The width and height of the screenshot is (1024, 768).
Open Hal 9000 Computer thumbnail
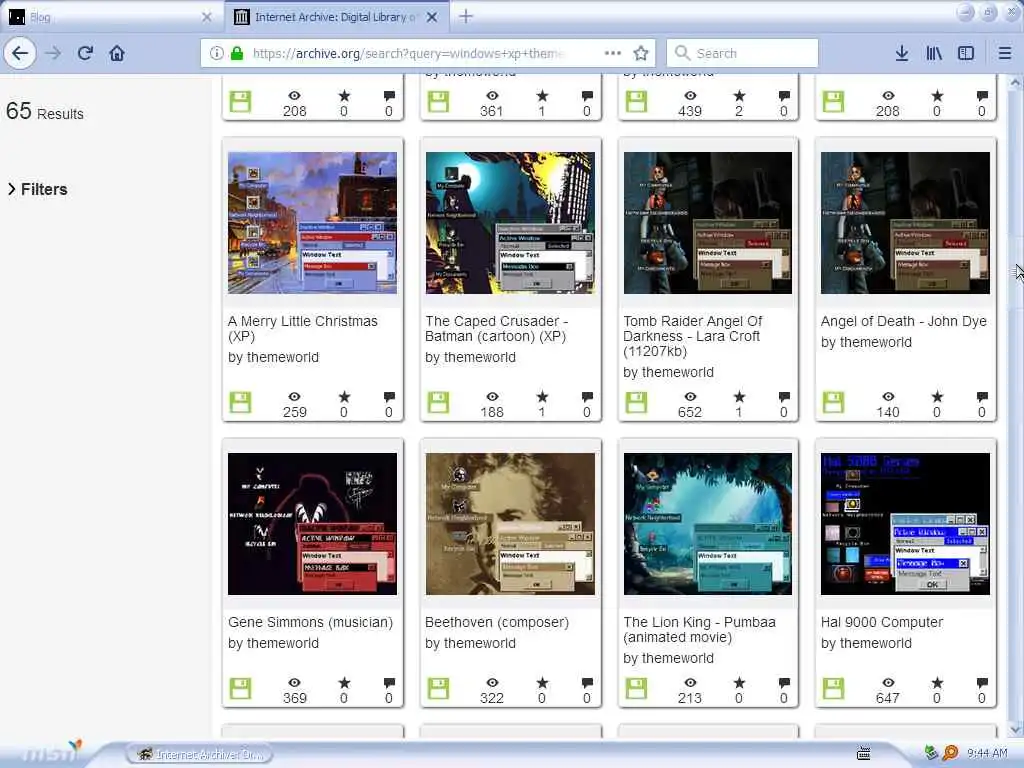[x=905, y=524]
